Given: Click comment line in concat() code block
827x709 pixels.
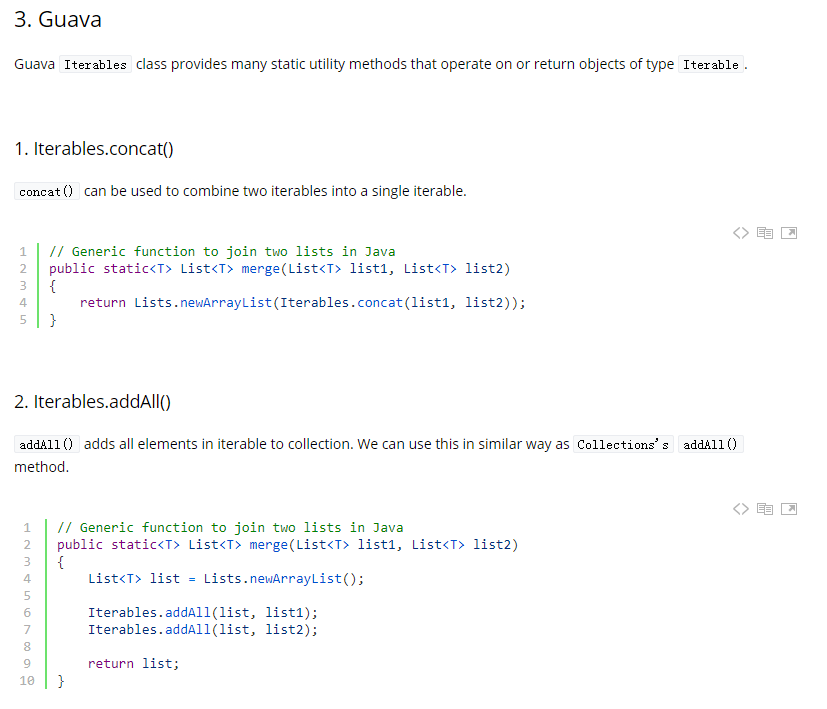Looking at the screenshot, I should (222, 252).
